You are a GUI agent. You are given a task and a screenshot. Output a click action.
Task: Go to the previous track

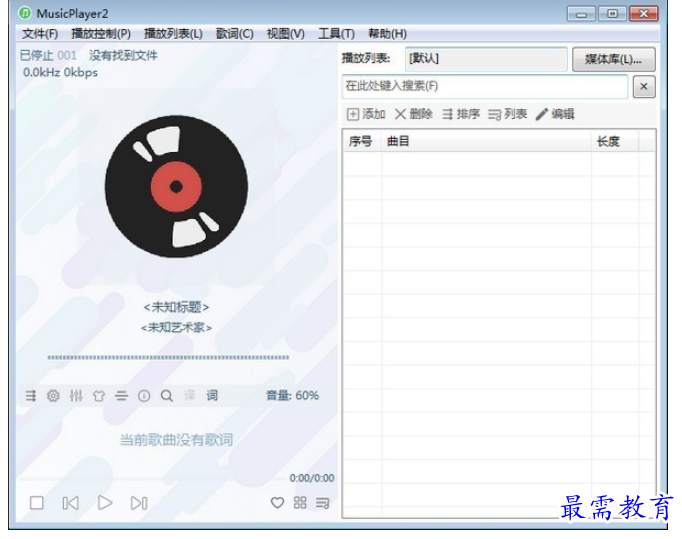click(70, 503)
